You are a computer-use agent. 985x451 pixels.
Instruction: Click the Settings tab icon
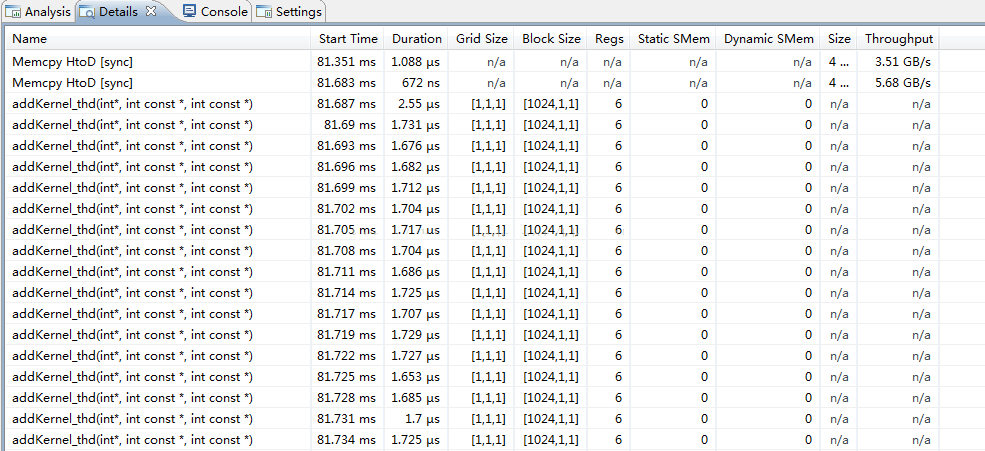tap(264, 12)
